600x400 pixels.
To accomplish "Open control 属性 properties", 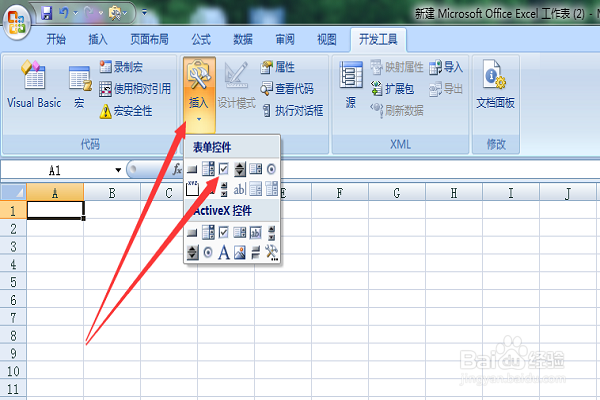I will (x=277, y=67).
